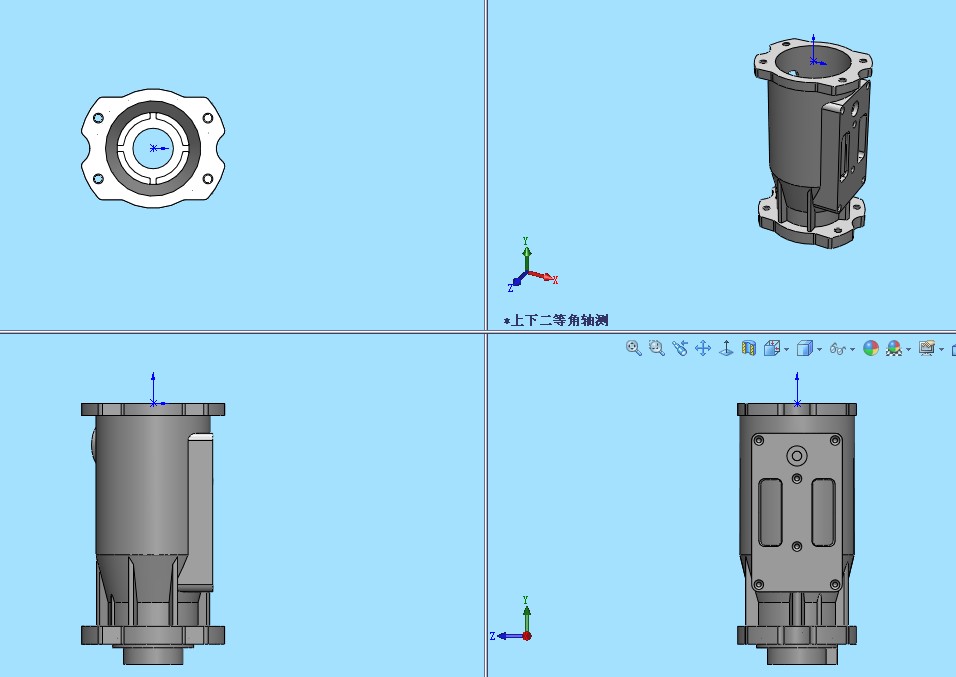This screenshot has width=956, height=677.
Task: Select the housing model in the isometric view
Action: 813,144
